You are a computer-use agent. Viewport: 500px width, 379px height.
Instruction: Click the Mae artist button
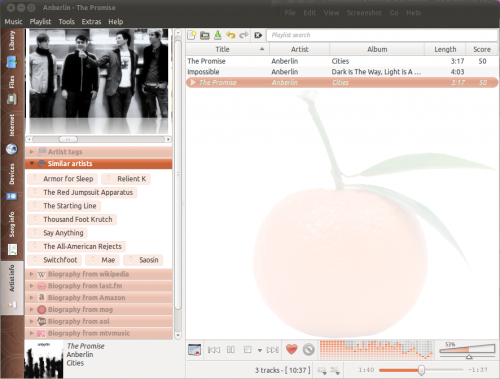click(102, 260)
